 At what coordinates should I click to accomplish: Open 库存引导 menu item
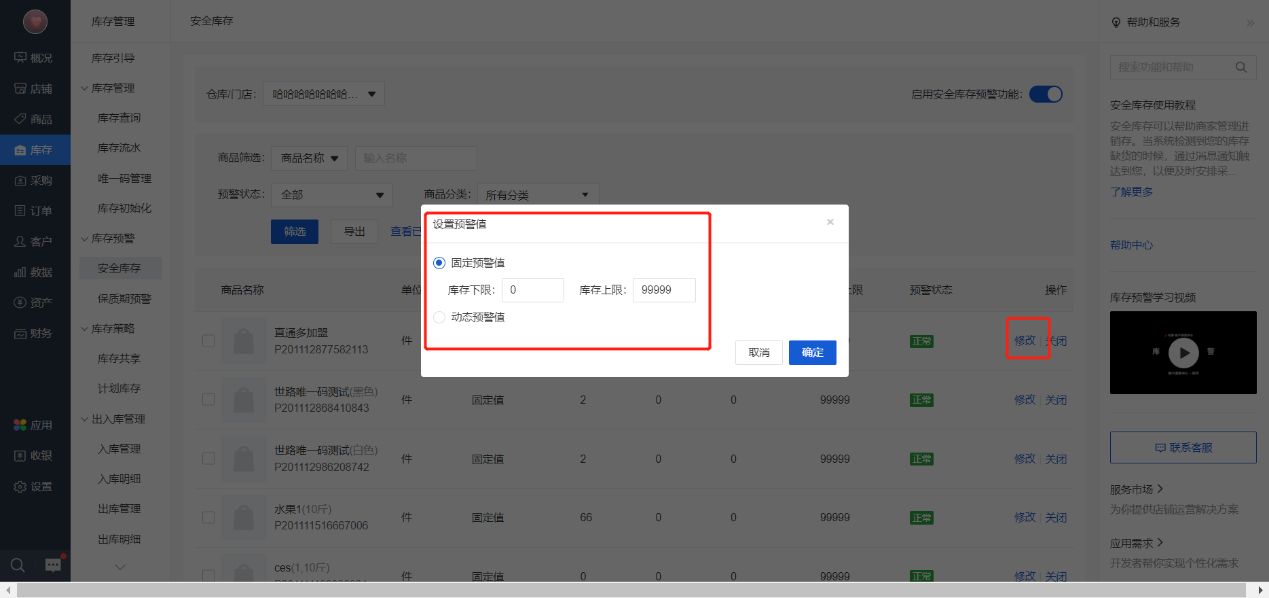(x=113, y=58)
